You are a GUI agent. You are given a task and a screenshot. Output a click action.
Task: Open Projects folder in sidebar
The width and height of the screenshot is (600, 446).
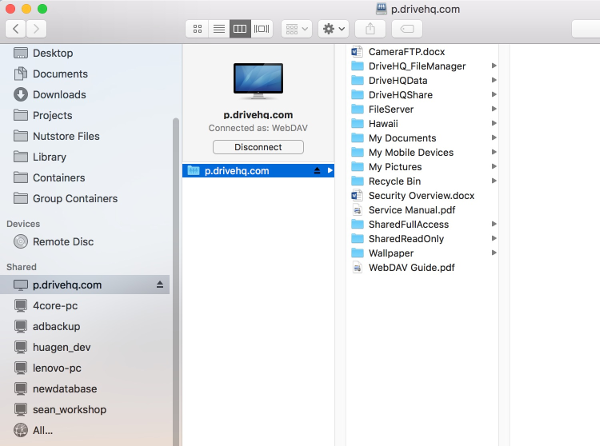coord(43,115)
